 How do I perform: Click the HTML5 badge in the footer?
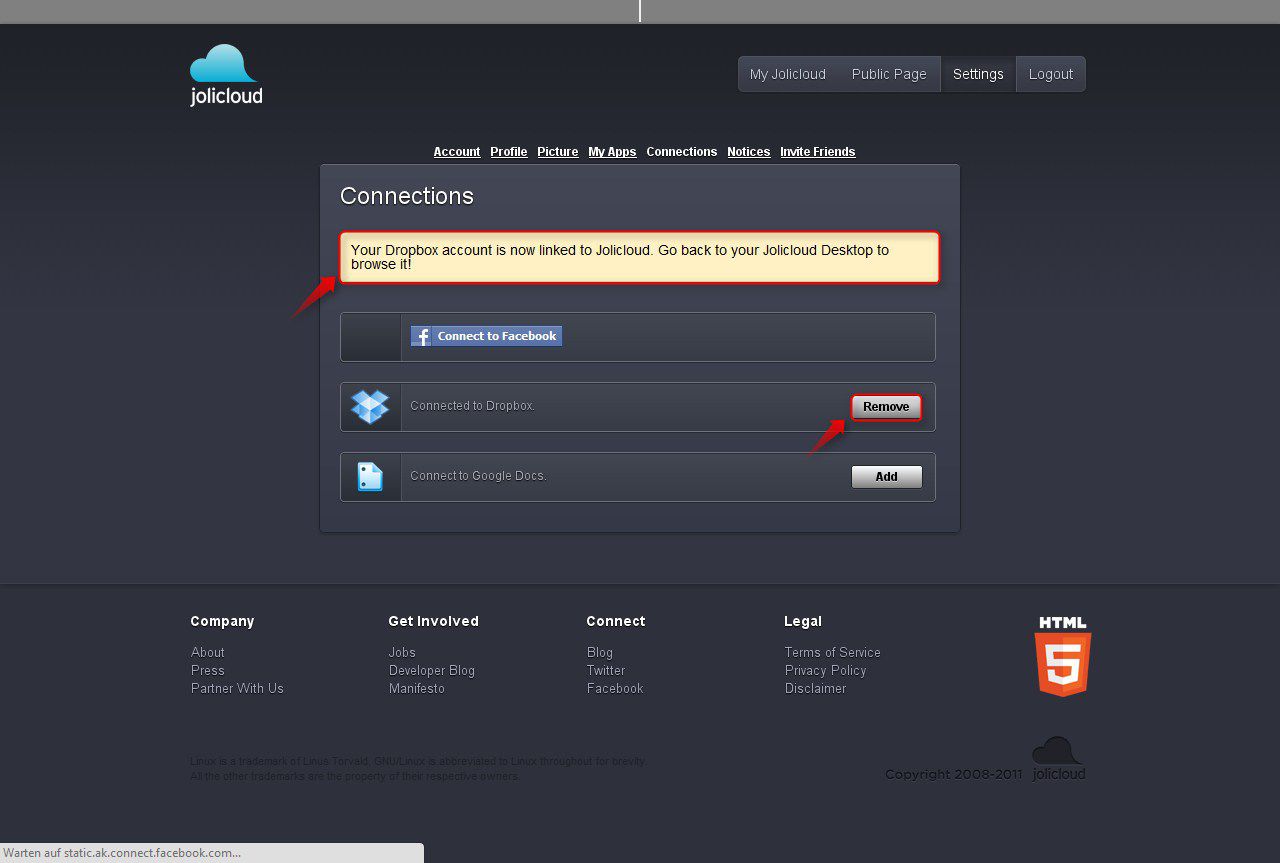[1062, 656]
